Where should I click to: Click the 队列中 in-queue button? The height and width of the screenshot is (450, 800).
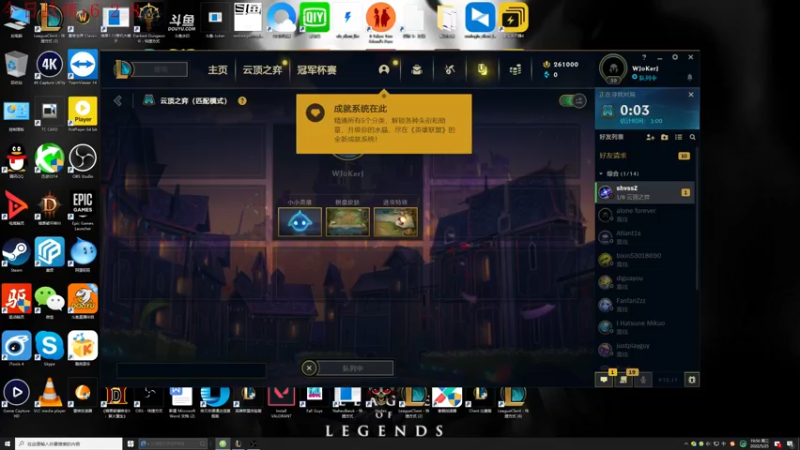tap(354, 368)
